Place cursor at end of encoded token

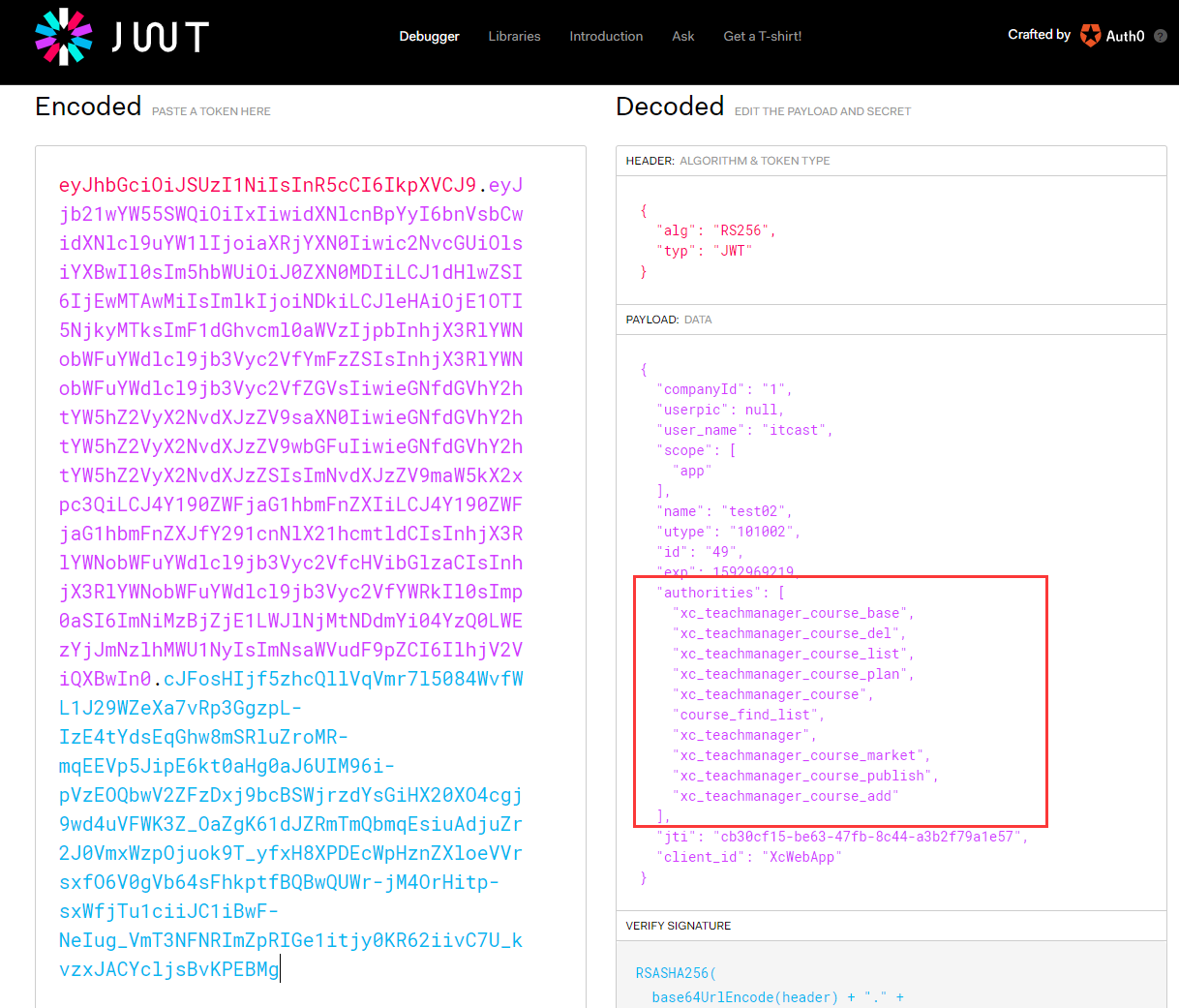(x=280, y=969)
